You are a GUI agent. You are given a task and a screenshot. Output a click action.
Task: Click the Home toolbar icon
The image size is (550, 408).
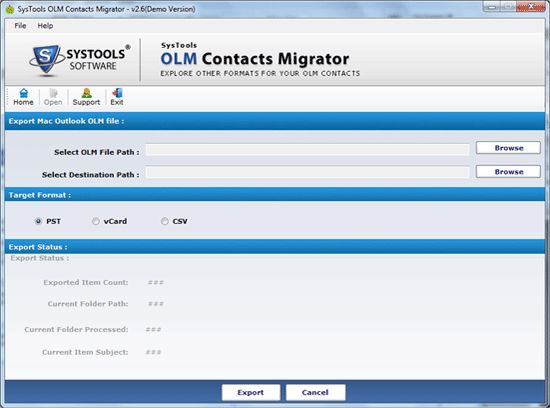(x=23, y=97)
